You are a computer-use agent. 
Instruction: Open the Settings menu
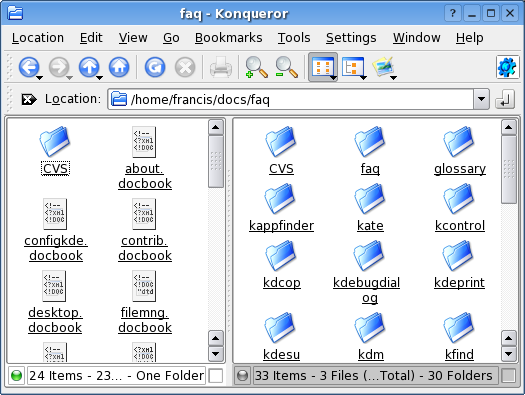pyautogui.click(x=351, y=38)
